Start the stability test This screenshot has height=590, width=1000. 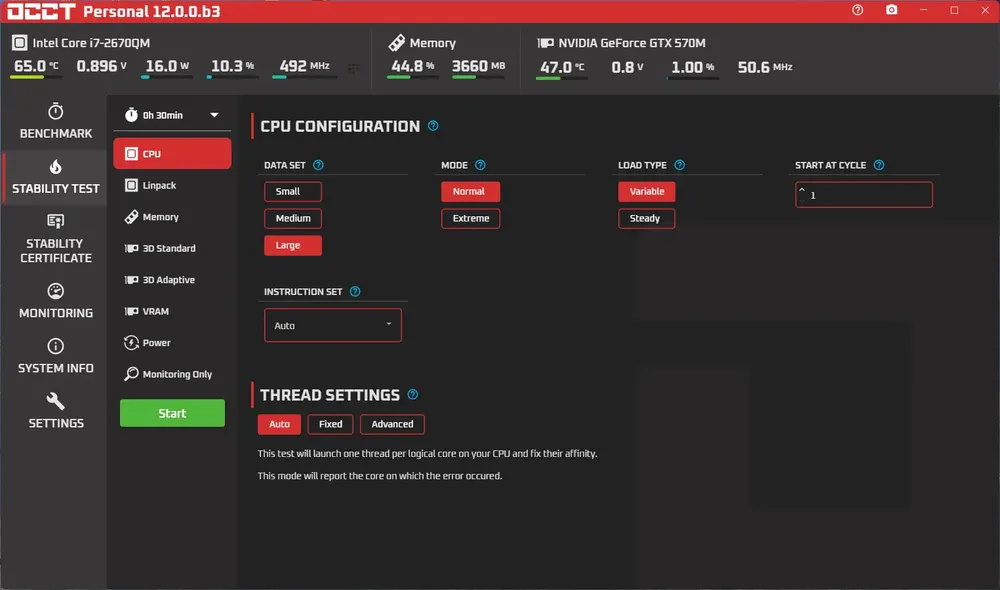pos(172,413)
